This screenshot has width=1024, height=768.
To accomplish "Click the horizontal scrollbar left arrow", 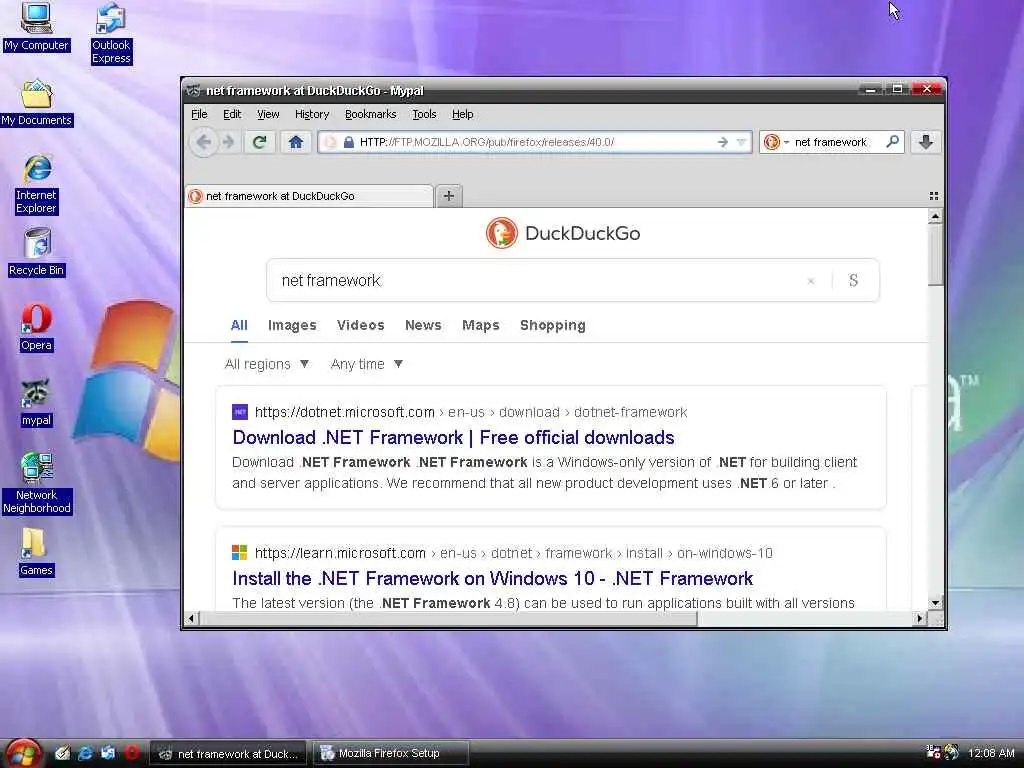I will point(191,618).
